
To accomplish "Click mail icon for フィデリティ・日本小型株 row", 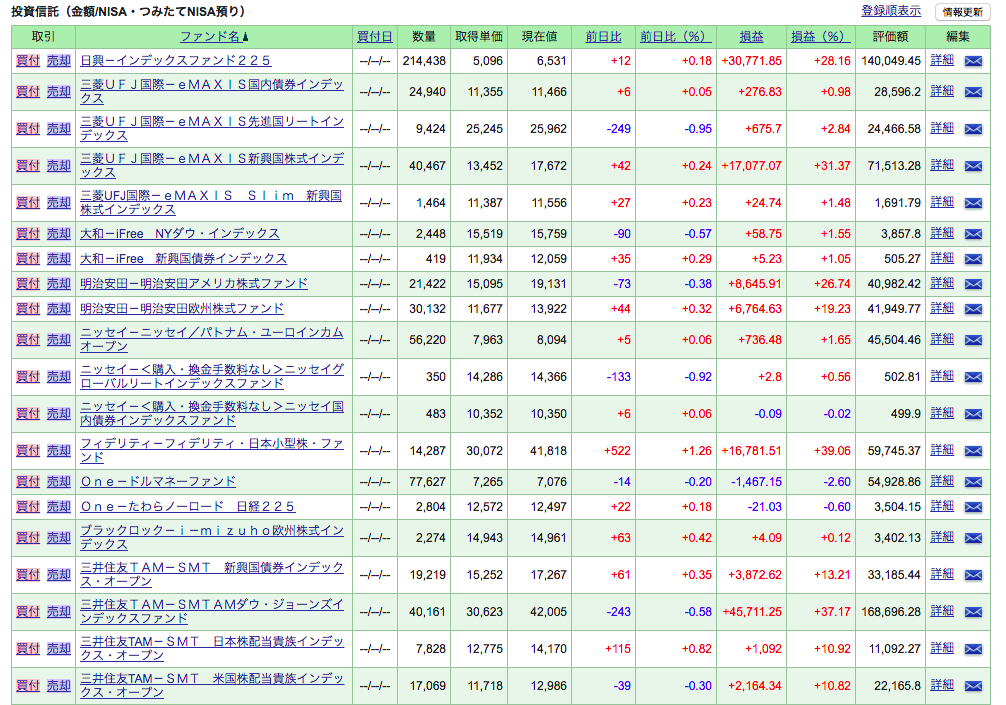I will pyautogui.click(x=973, y=452).
